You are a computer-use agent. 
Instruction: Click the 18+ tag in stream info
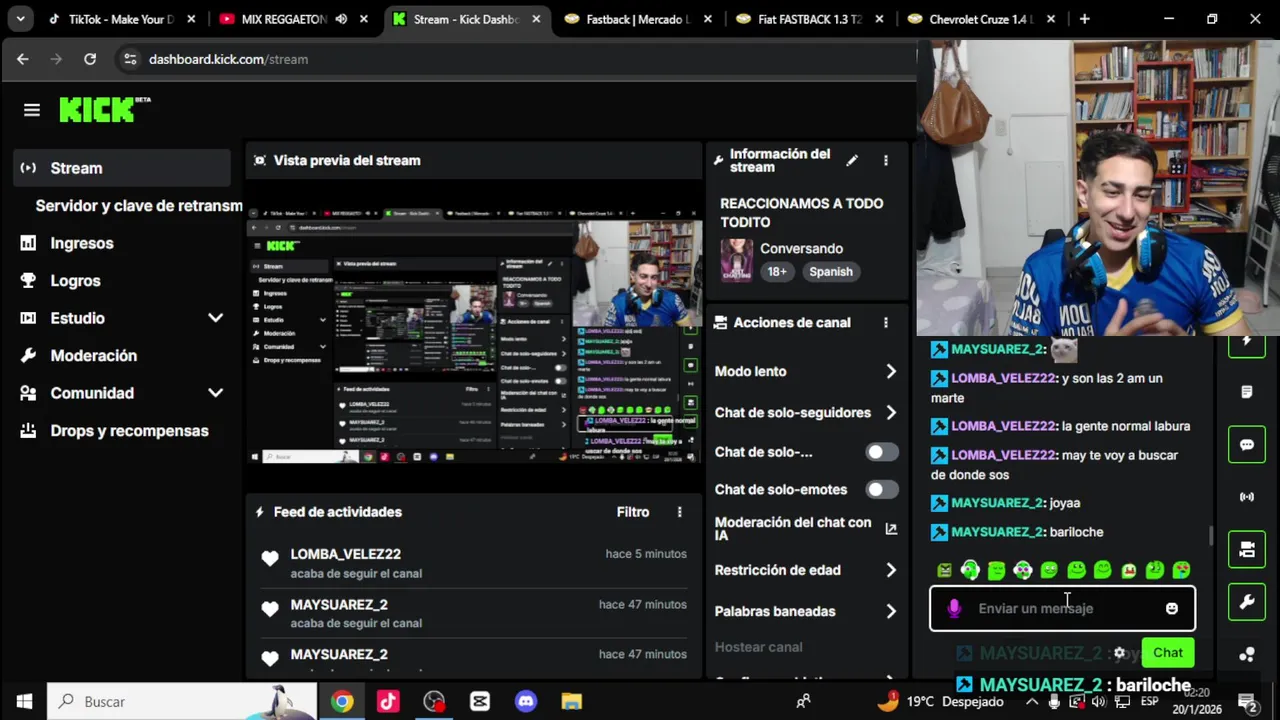(x=777, y=272)
